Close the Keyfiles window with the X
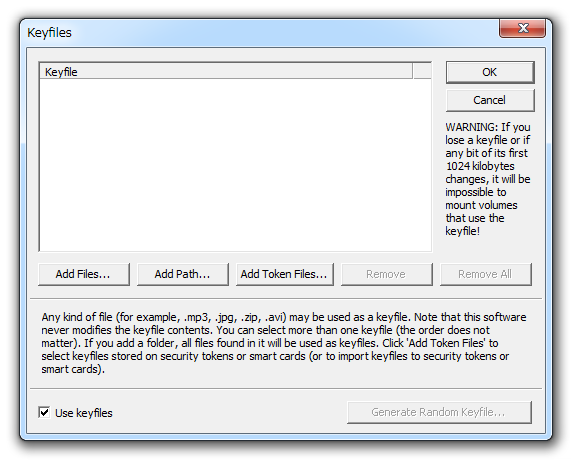 point(522,28)
